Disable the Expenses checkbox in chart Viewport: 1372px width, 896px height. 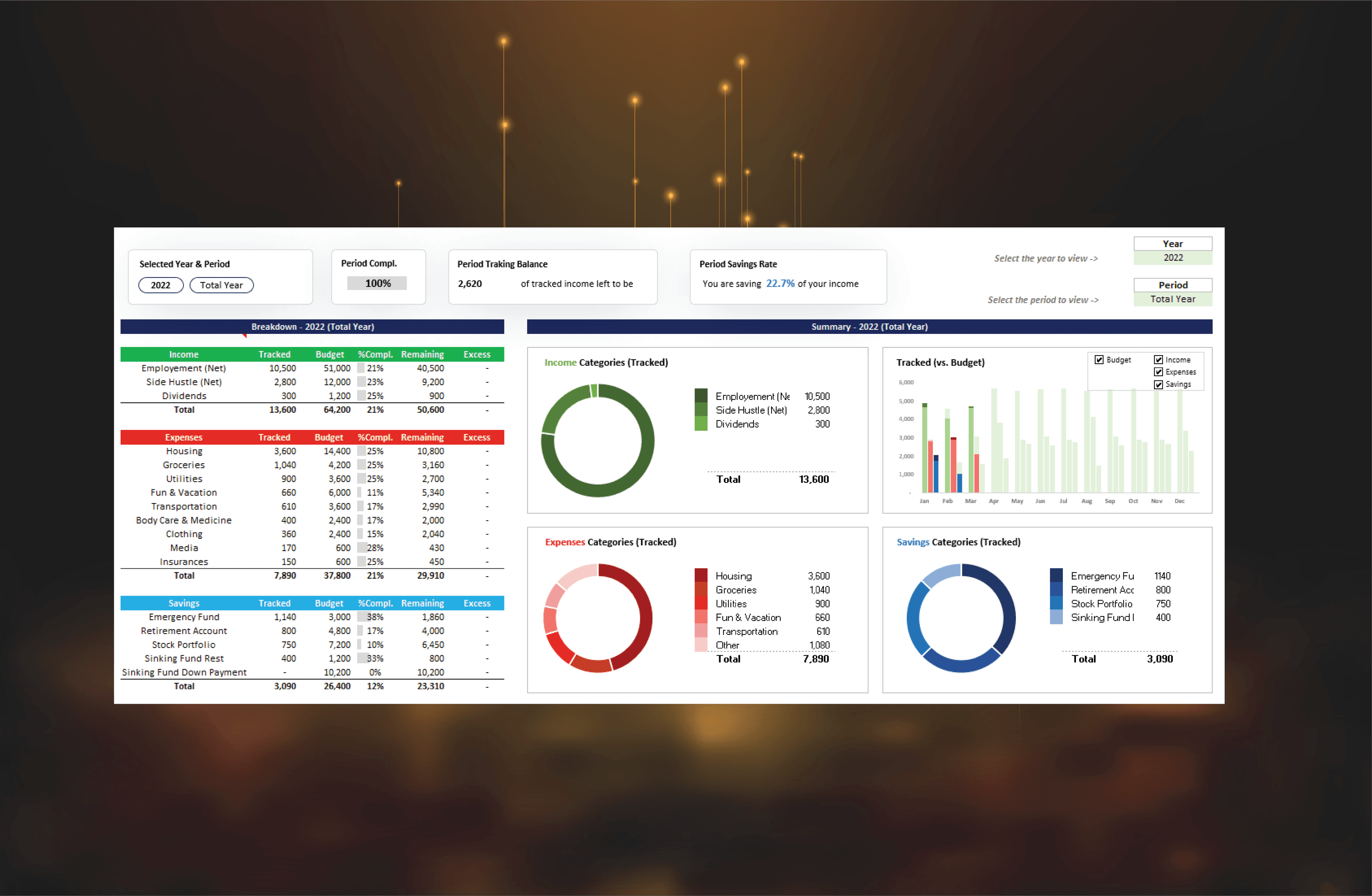[x=1158, y=372]
